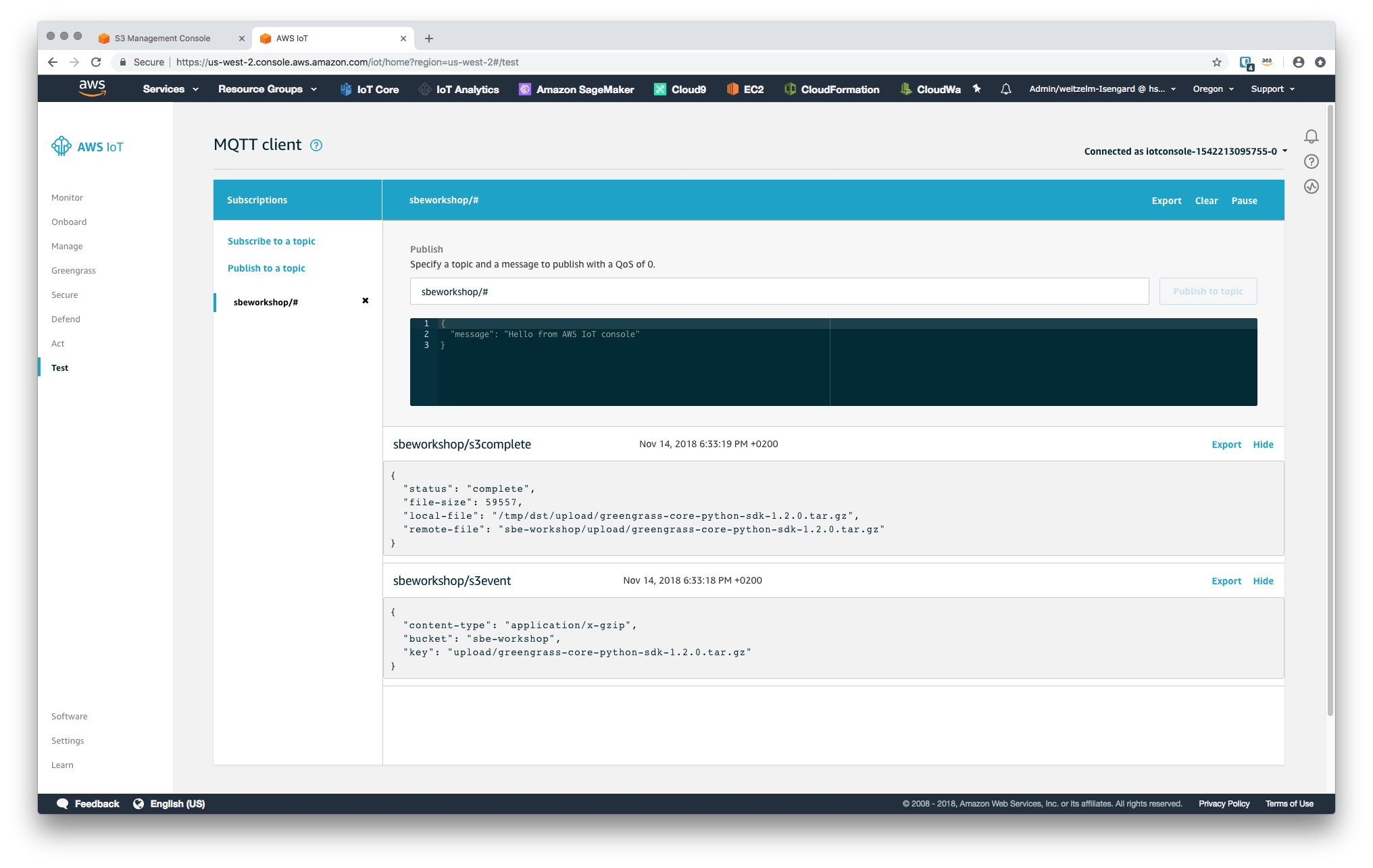
Task: Open the Terms of Use link
Action: tap(1289, 804)
